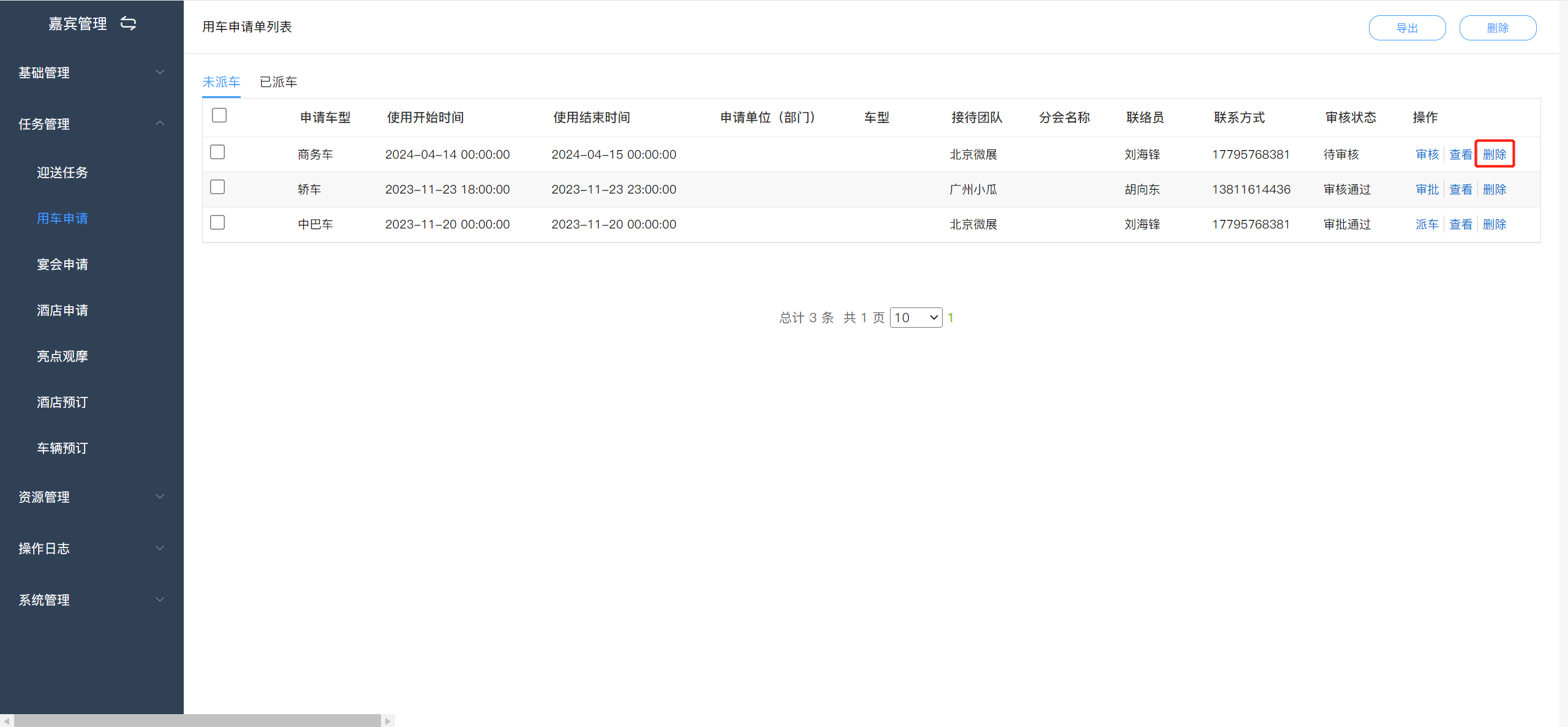Click 审批 link in the 轿车 row
Image resolution: width=1568 pixels, height=727 pixels.
click(1427, 189)
